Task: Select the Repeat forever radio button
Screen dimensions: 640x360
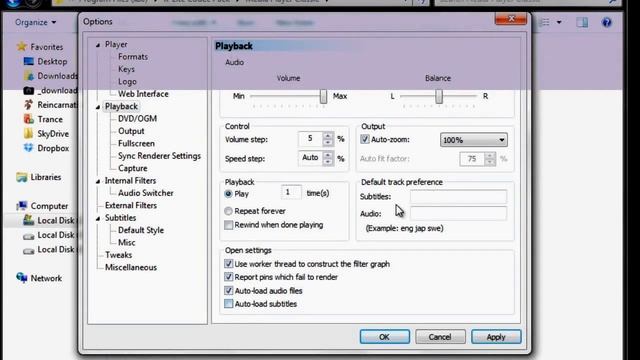Action: pyautogui.click(x=228, y=211)
